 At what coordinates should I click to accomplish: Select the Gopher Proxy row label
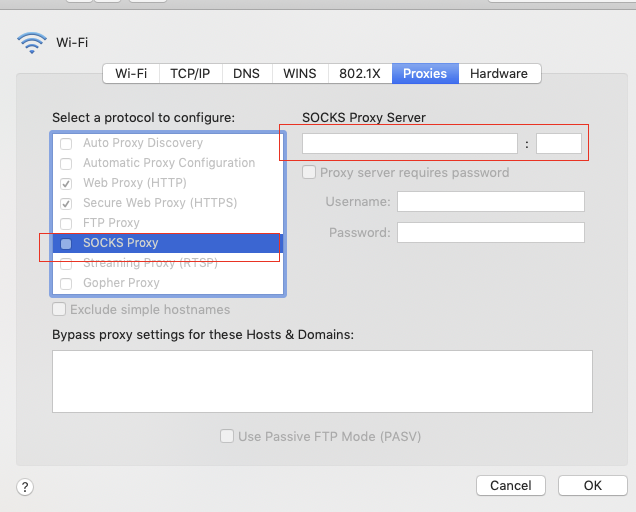coord(121,283)
